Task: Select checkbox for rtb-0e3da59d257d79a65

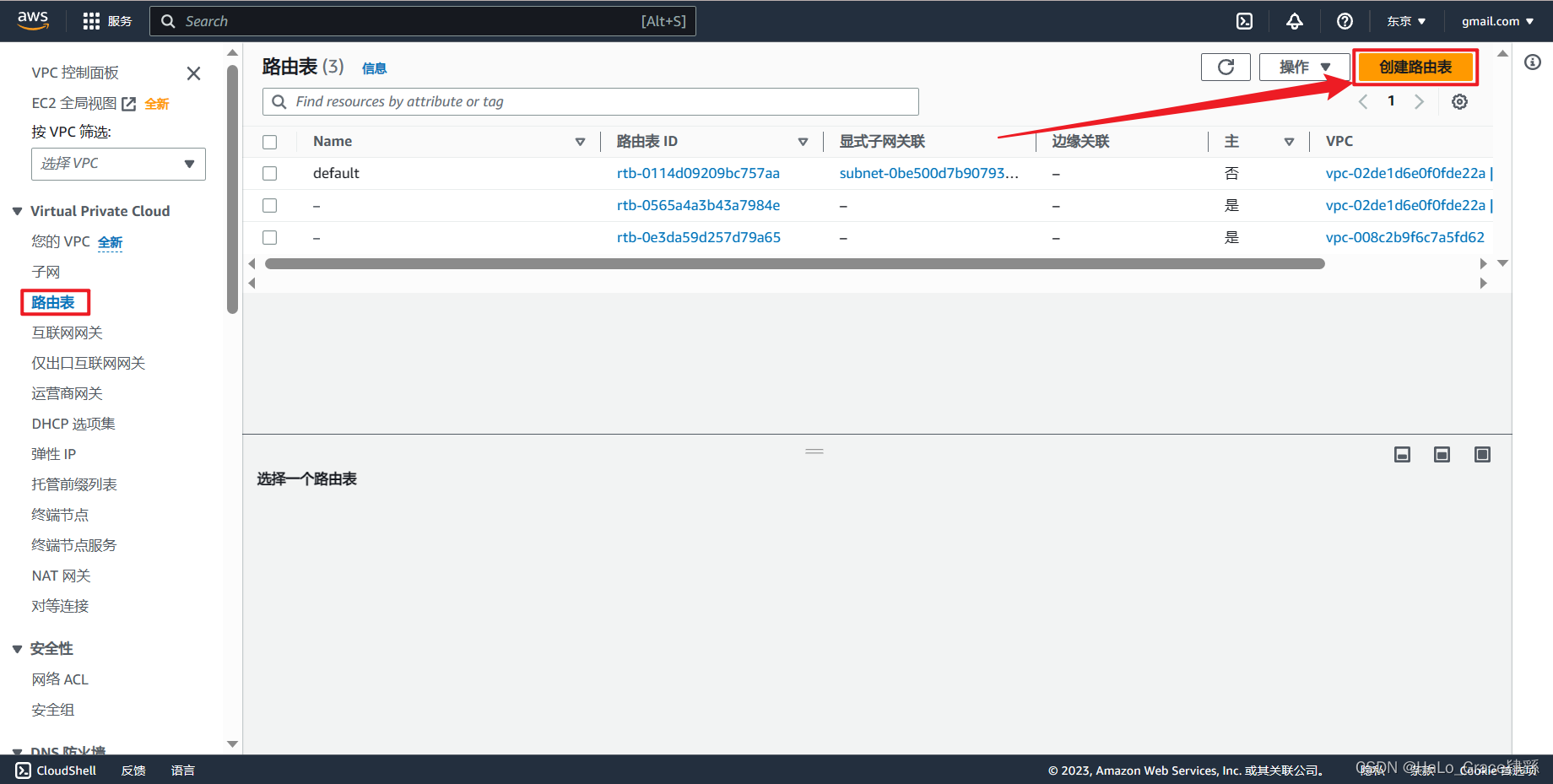Action: pos(269,237)
